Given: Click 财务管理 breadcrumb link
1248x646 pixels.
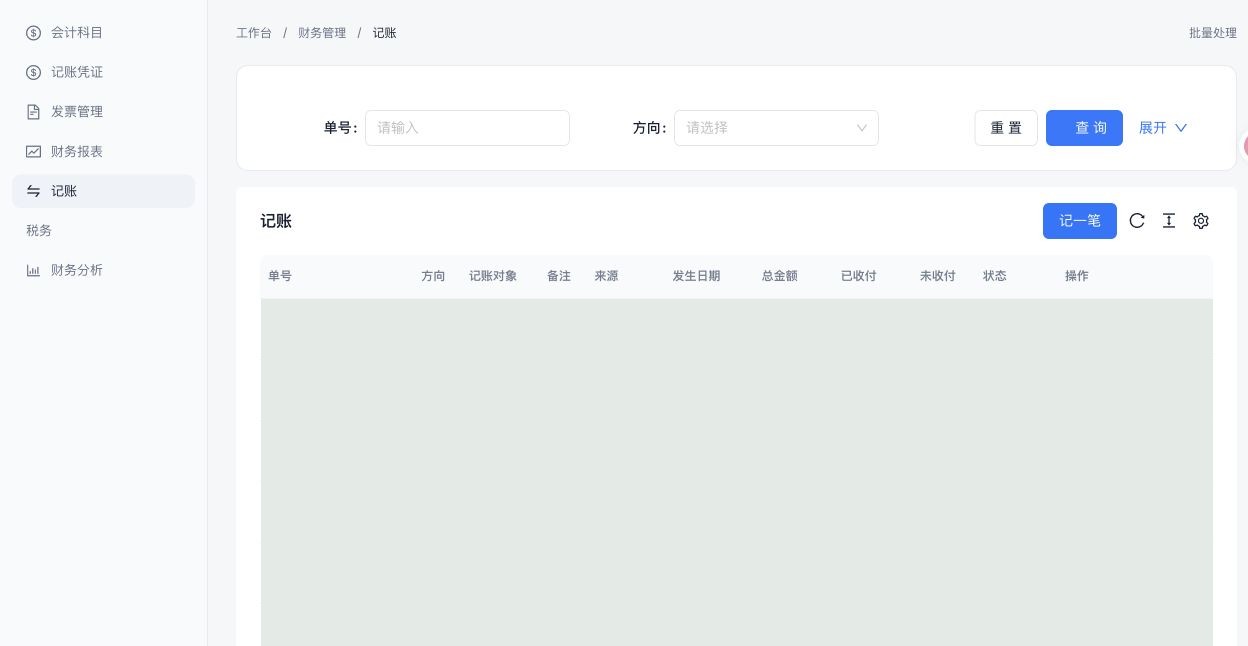Looking at the screenshot, I should click(322, 33).
